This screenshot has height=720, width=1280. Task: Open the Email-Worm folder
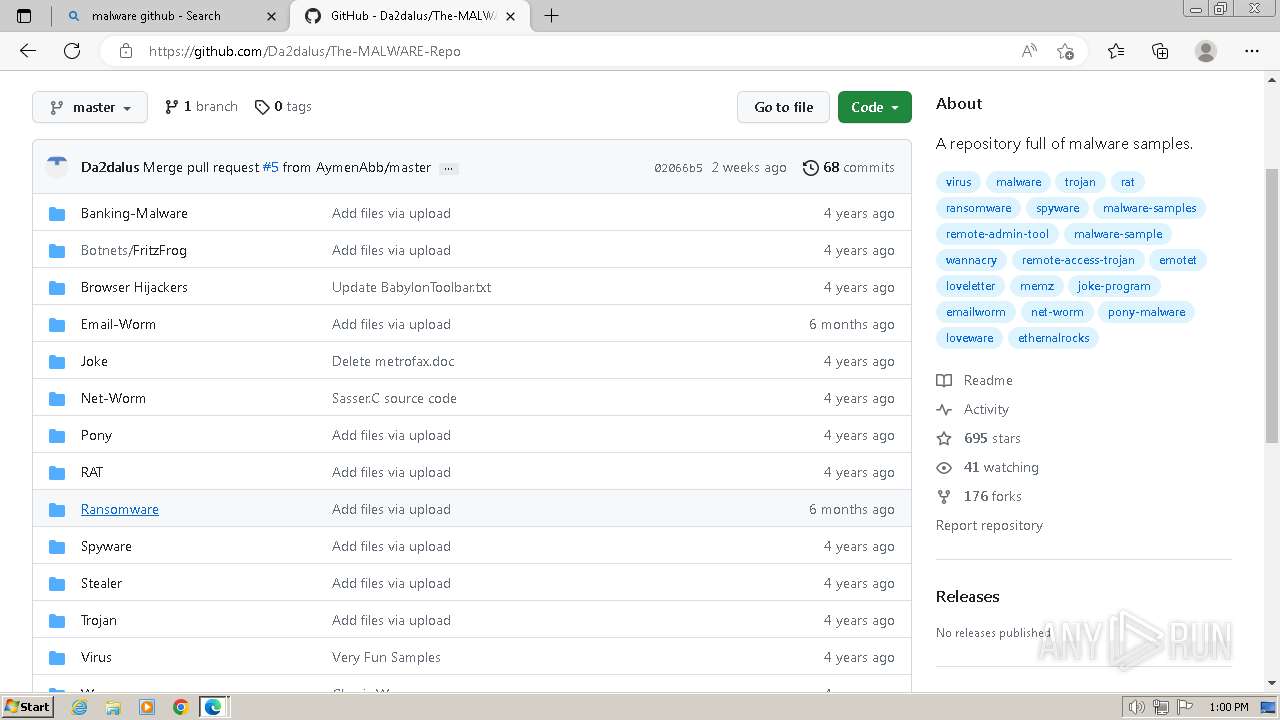pyautogui.click(x=118, y=324)
